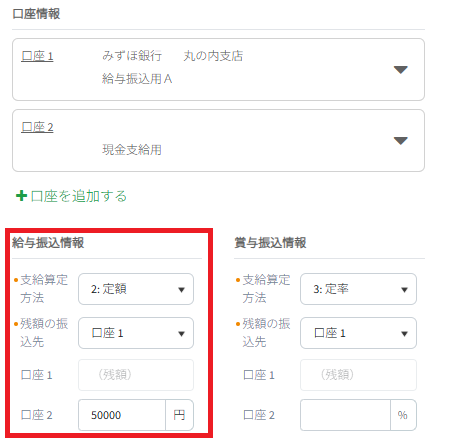
Task: Click 口座を追加する link
Action: (x=79, y=196)
